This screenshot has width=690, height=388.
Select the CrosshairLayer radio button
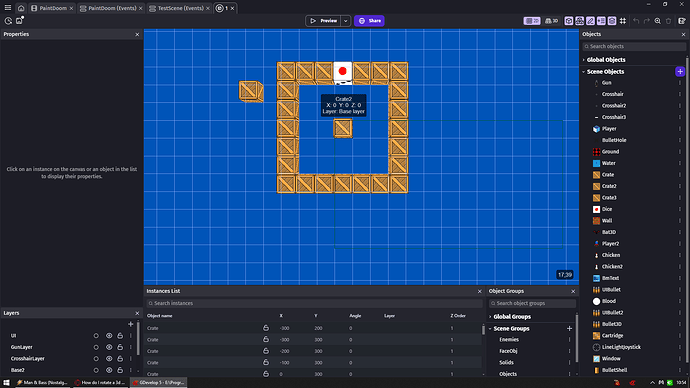[96, 359]
